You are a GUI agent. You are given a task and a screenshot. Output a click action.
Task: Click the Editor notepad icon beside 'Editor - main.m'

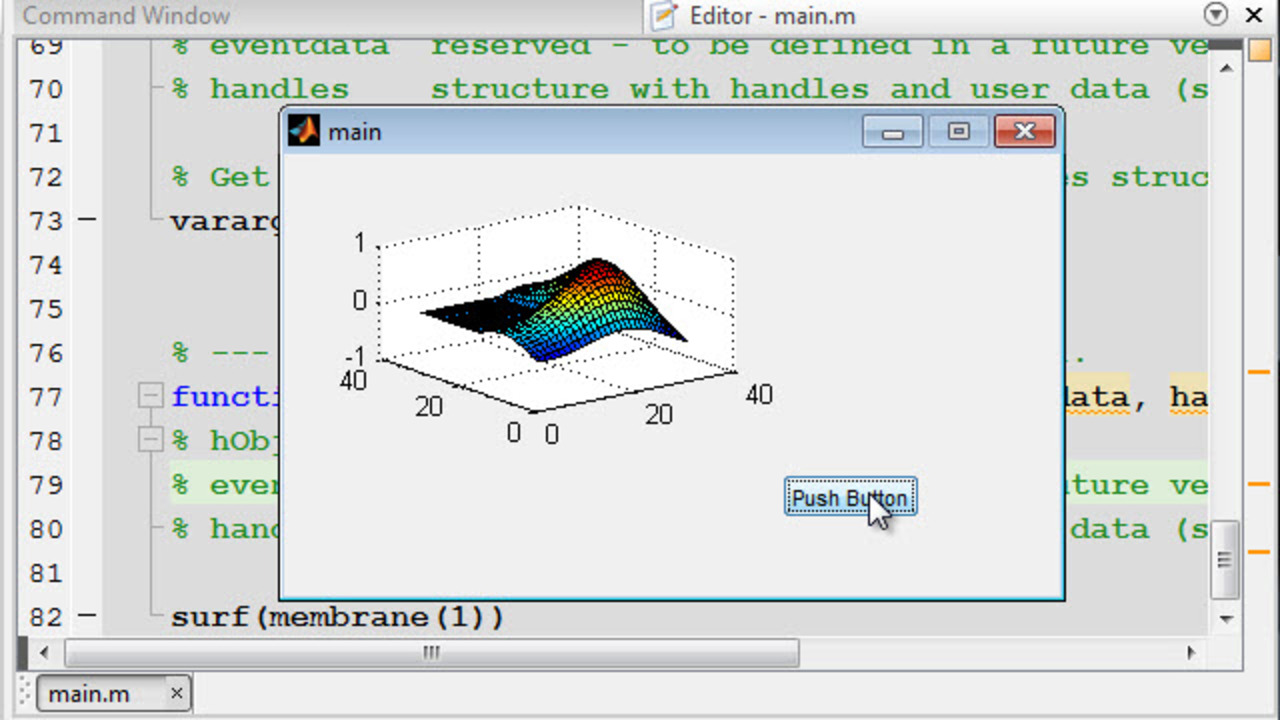coord(663,16)
